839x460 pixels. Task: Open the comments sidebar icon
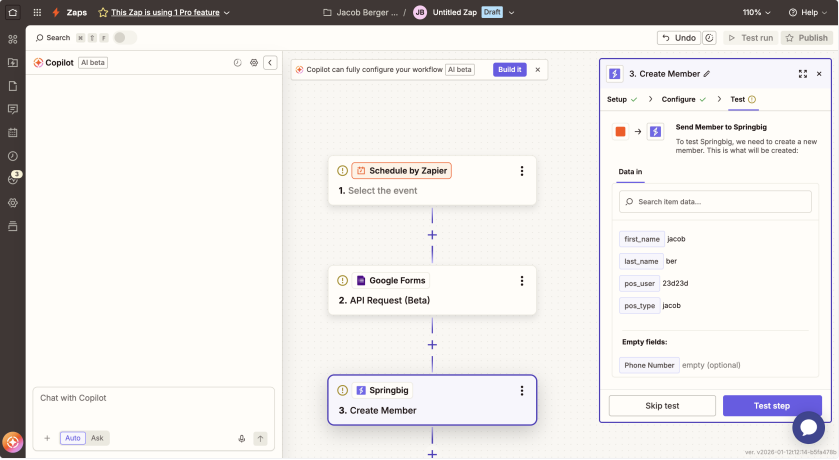[x=13, y=109]
